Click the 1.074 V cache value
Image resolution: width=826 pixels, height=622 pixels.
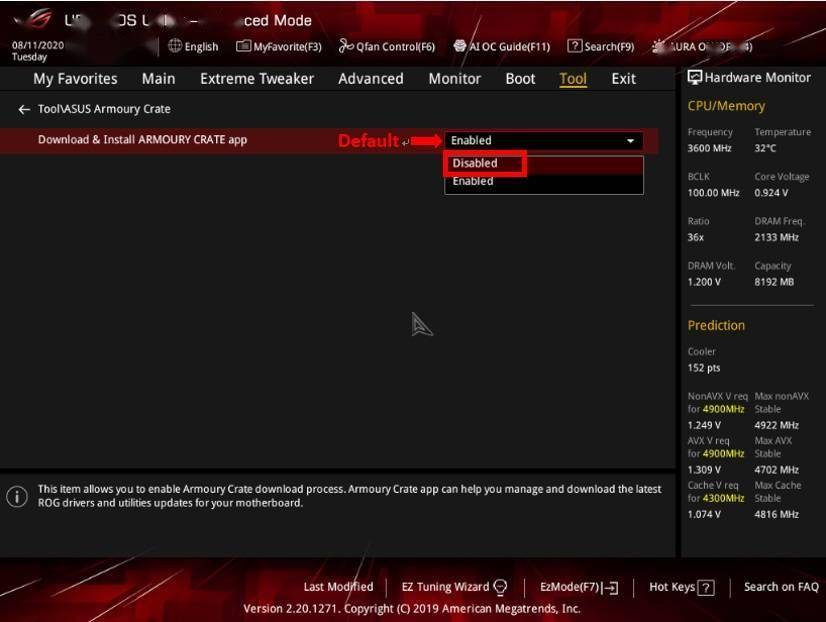(x=704, y=515)
